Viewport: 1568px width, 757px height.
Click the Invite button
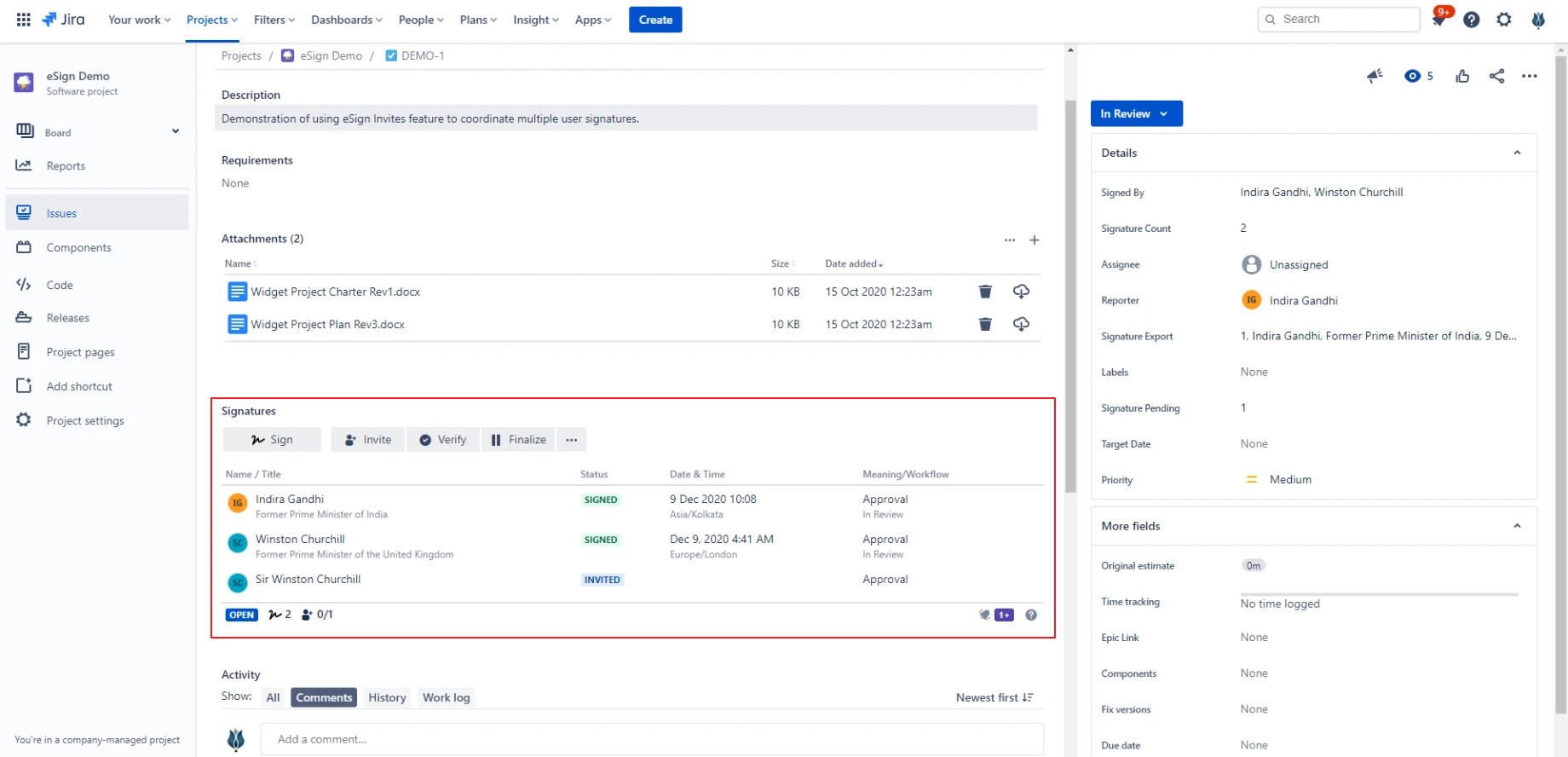click(x=368, y=440)
